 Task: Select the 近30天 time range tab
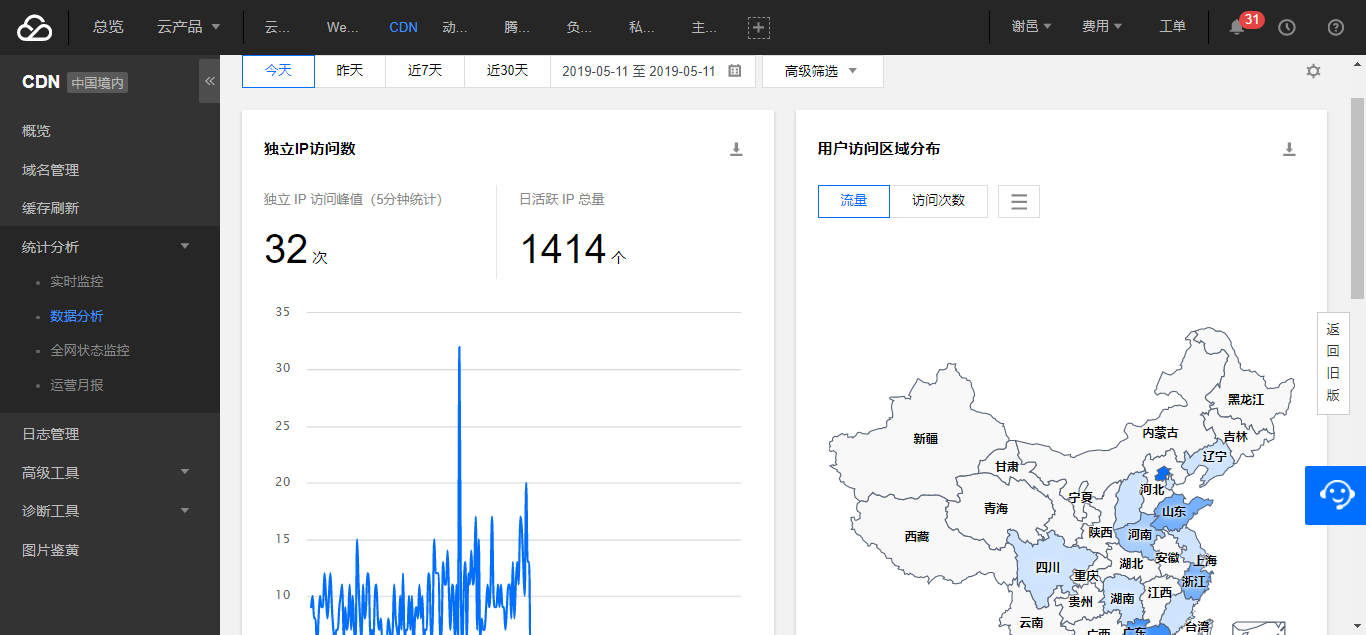click(507, 71)
